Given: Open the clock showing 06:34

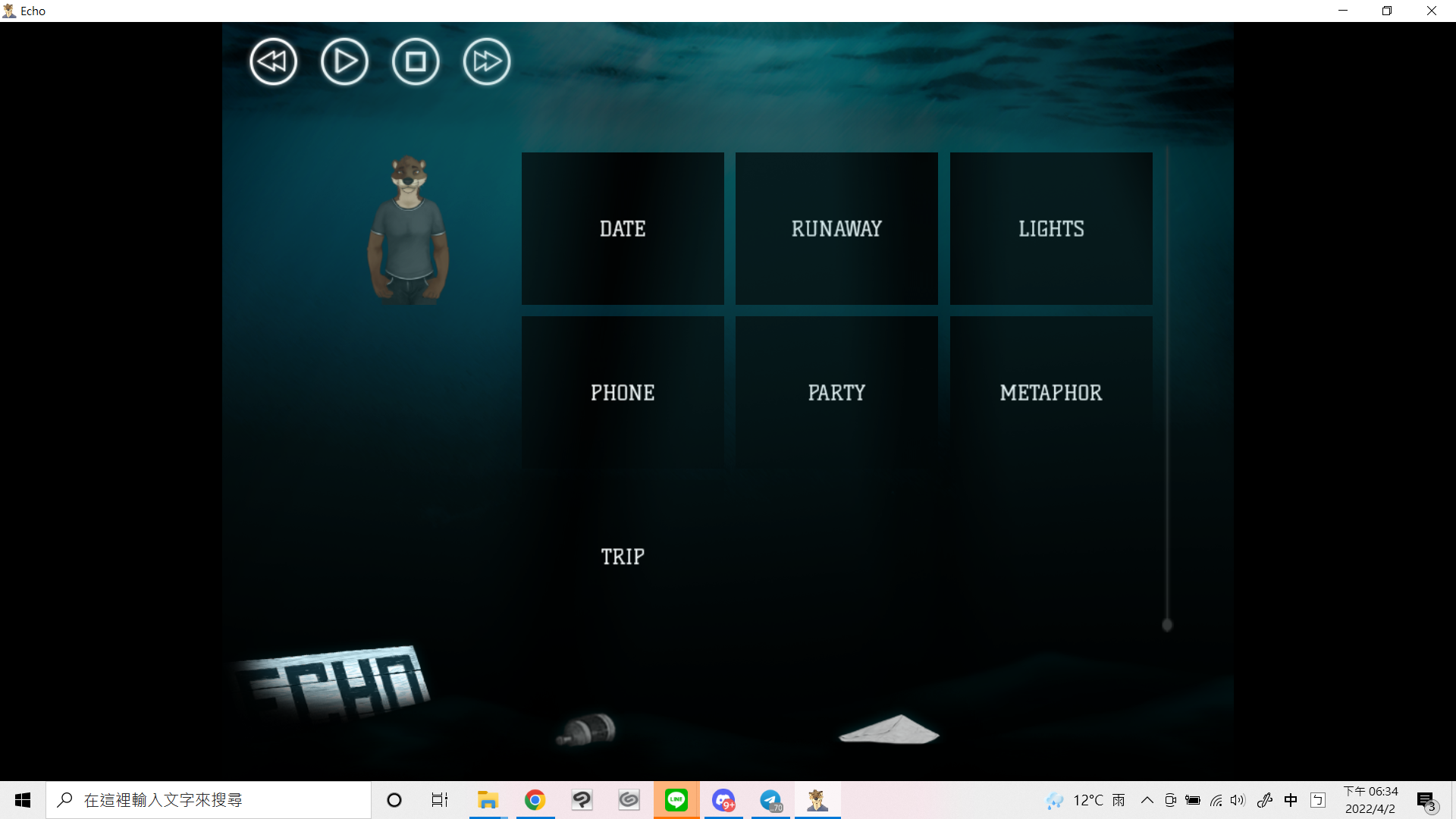Looking at the screenshot, I should click(1371, 800).
